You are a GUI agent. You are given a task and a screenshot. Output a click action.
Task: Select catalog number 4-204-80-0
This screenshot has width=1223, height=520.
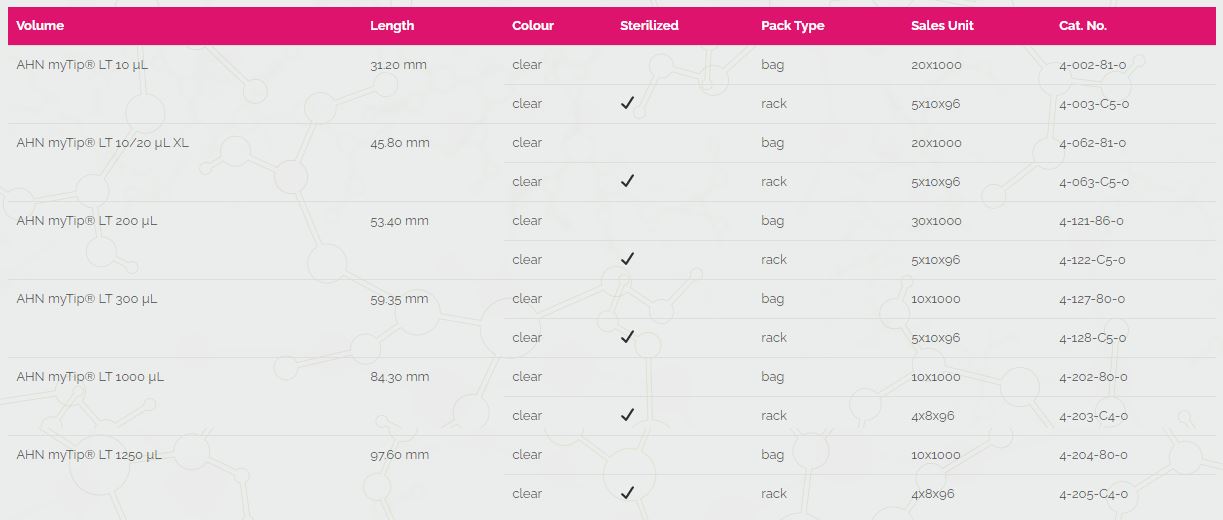tap(1093, 454)
